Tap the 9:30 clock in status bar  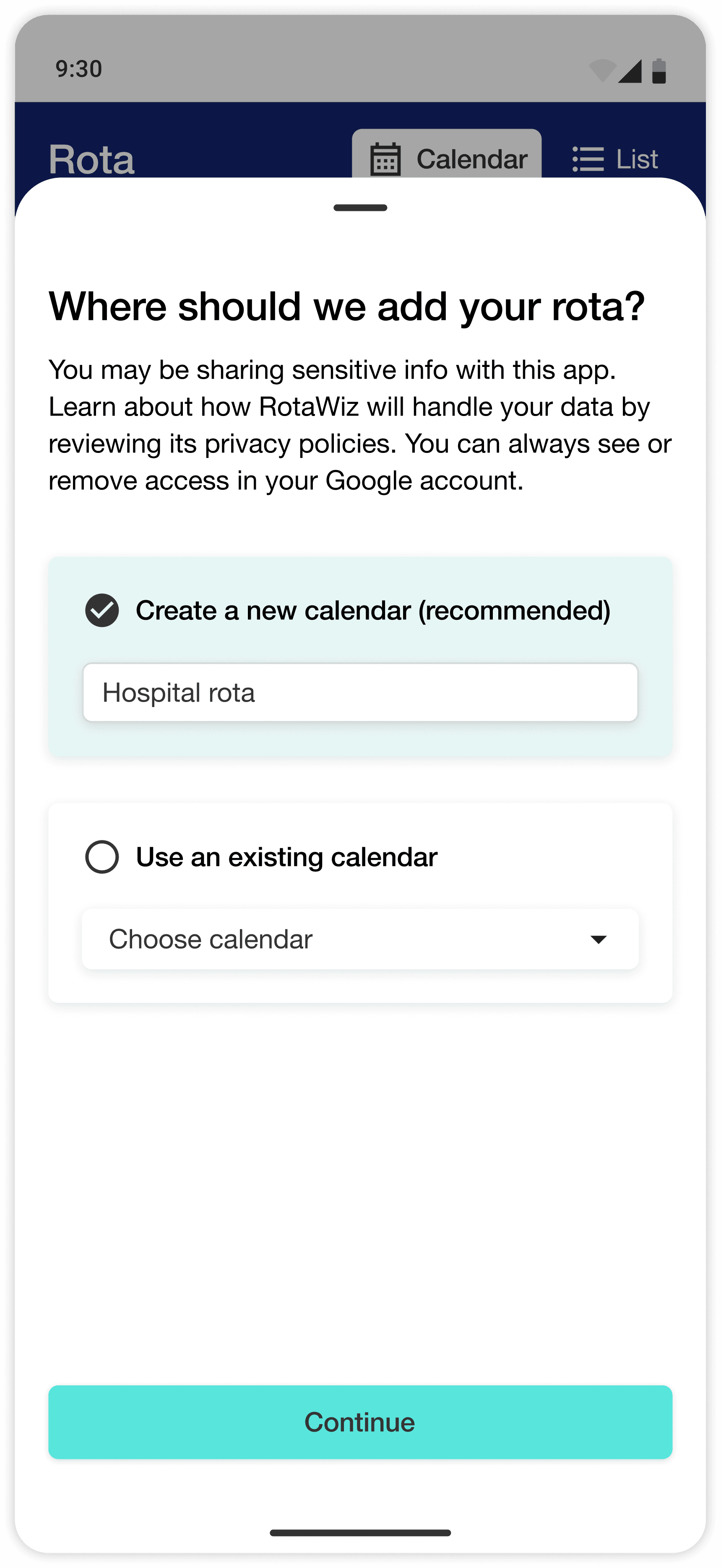(x=78, y=69)
